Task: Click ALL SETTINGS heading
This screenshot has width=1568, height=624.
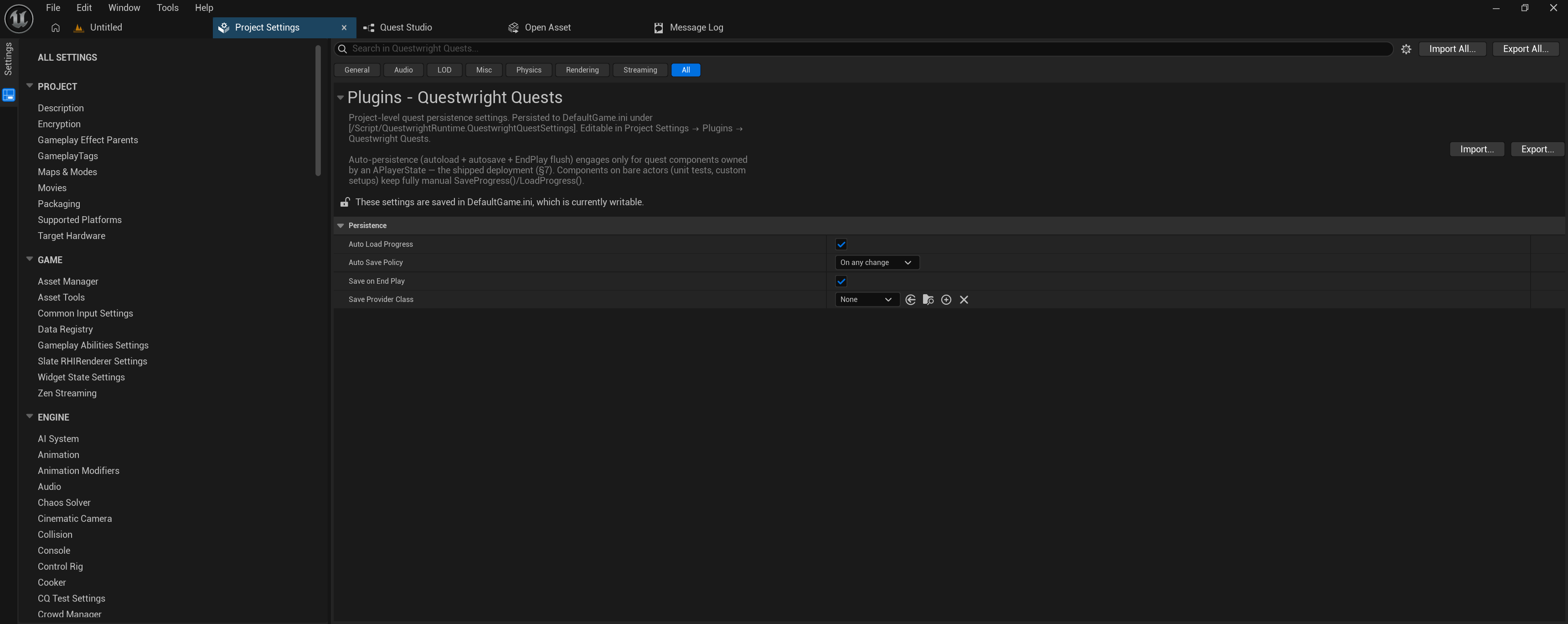Action: click(67, 57)
